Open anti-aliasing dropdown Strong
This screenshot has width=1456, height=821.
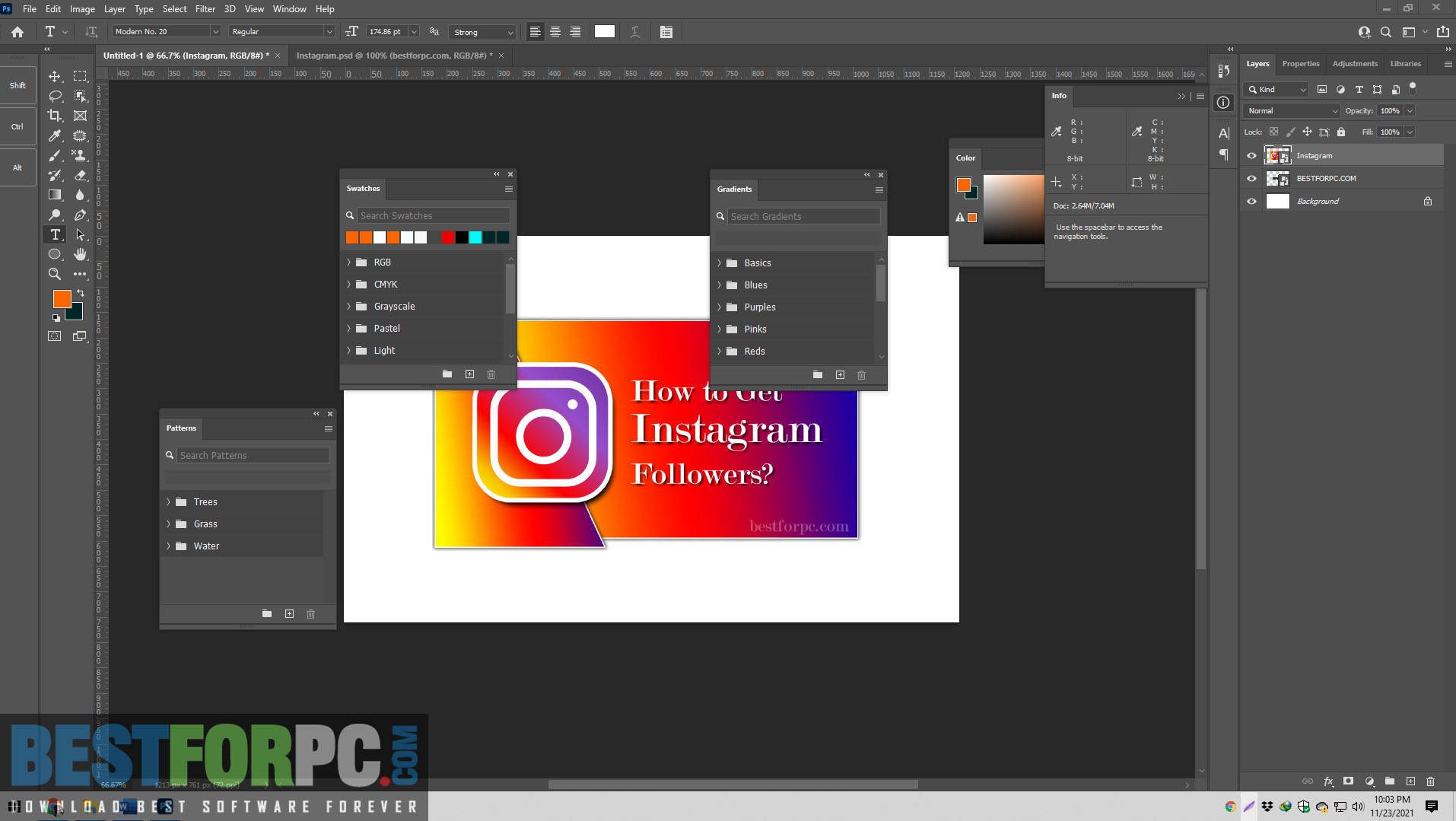coord(484,31)
